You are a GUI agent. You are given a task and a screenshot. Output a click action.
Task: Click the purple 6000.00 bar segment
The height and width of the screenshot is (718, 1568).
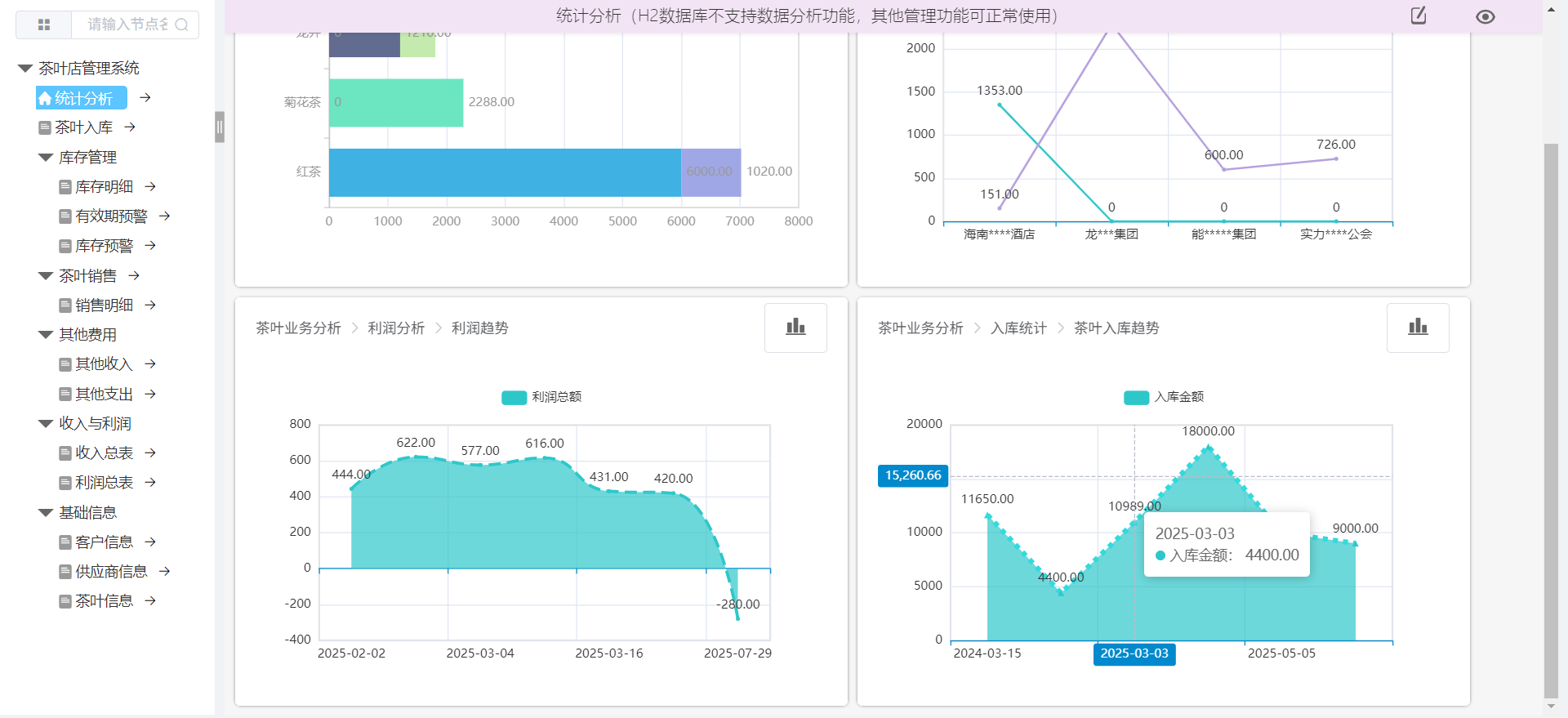pyautogui.click(x=710, y=172)
